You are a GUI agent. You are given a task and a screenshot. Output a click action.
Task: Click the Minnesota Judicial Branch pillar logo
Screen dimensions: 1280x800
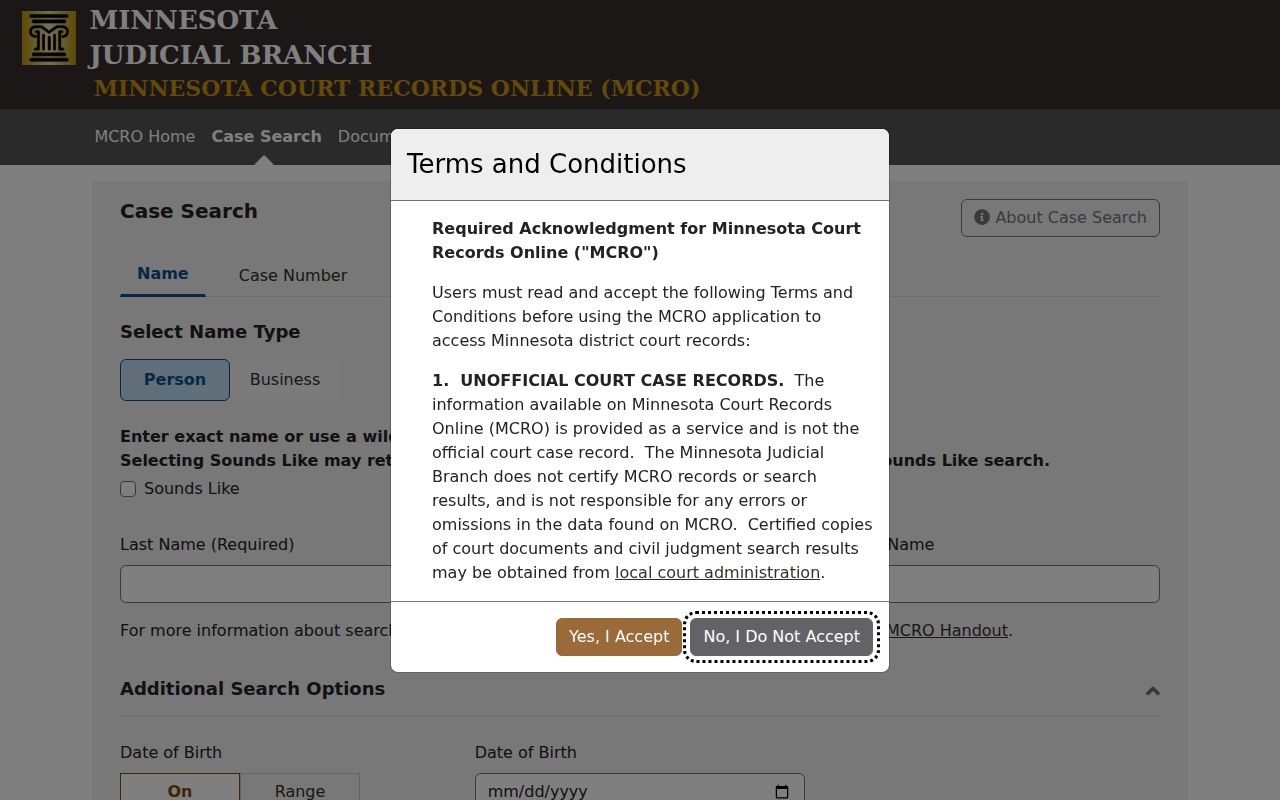[49, 38]
